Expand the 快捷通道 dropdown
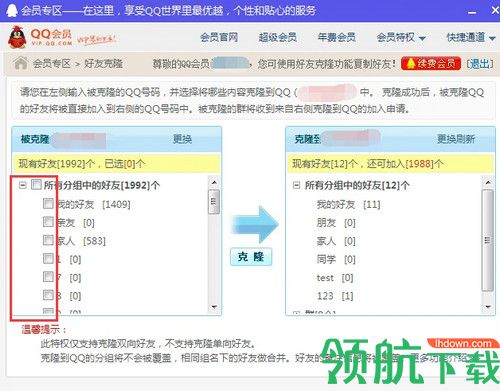The width and height of the screenshot is (500, 391). 471,37
